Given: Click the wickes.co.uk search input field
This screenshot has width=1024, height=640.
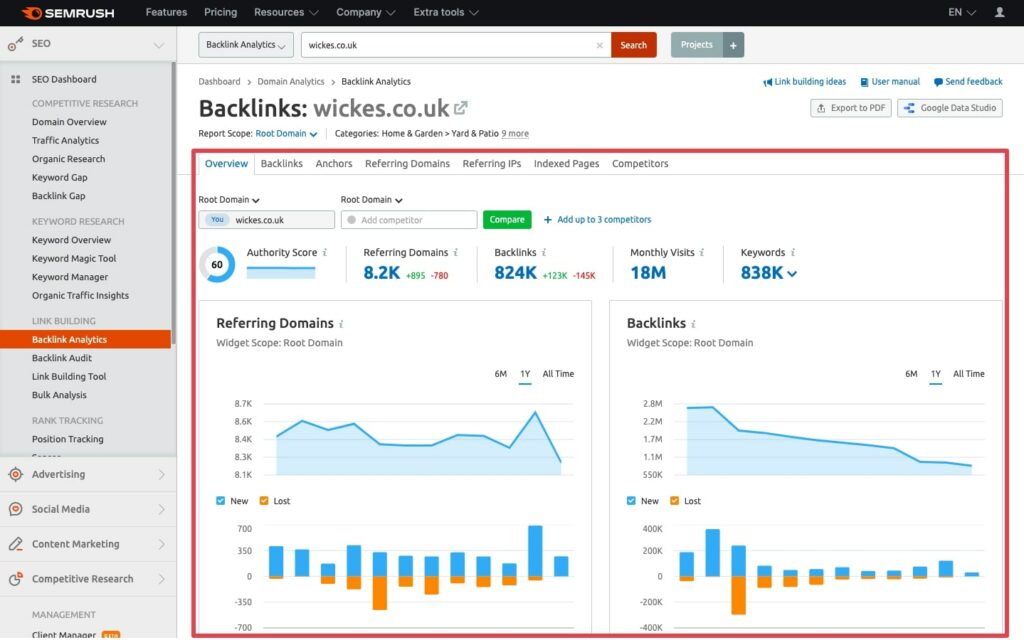Looking at the screenshot, I should [x=456, y=45].
